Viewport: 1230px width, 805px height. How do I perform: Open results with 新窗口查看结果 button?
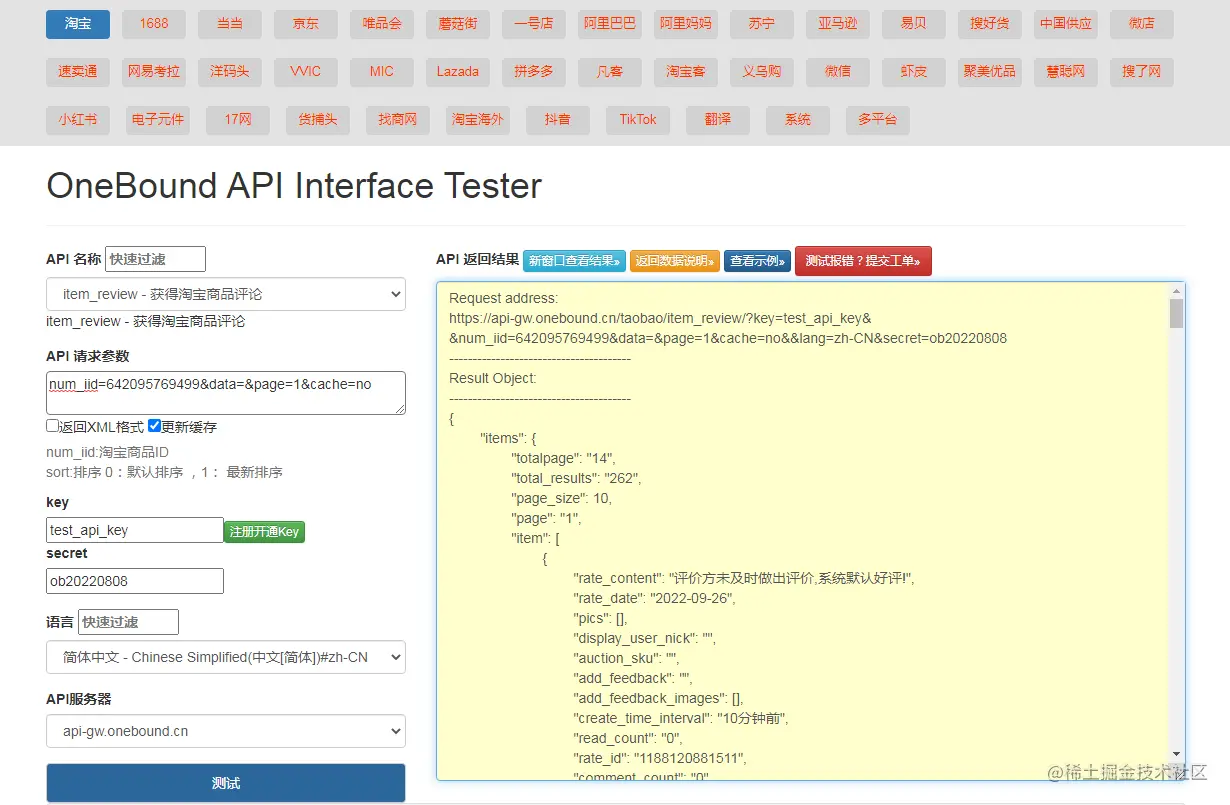click(x=574, y=261)
